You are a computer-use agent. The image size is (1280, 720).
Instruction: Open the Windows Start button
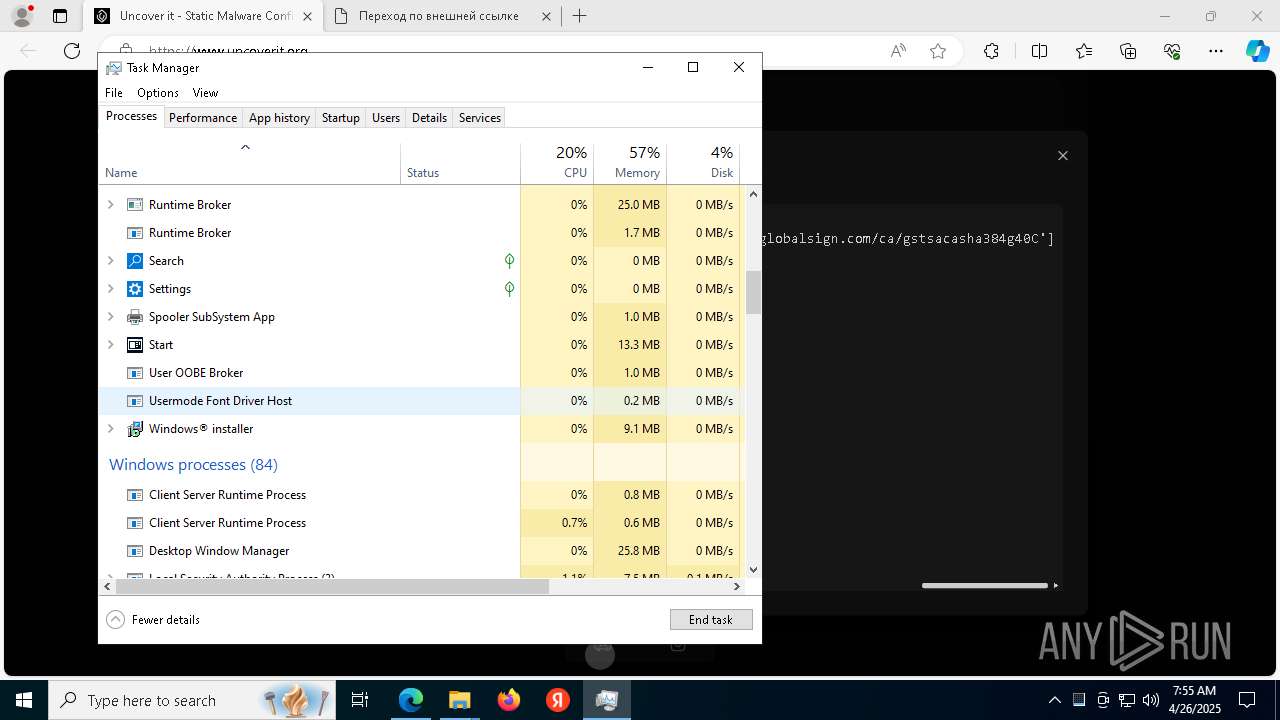(24, 700)
